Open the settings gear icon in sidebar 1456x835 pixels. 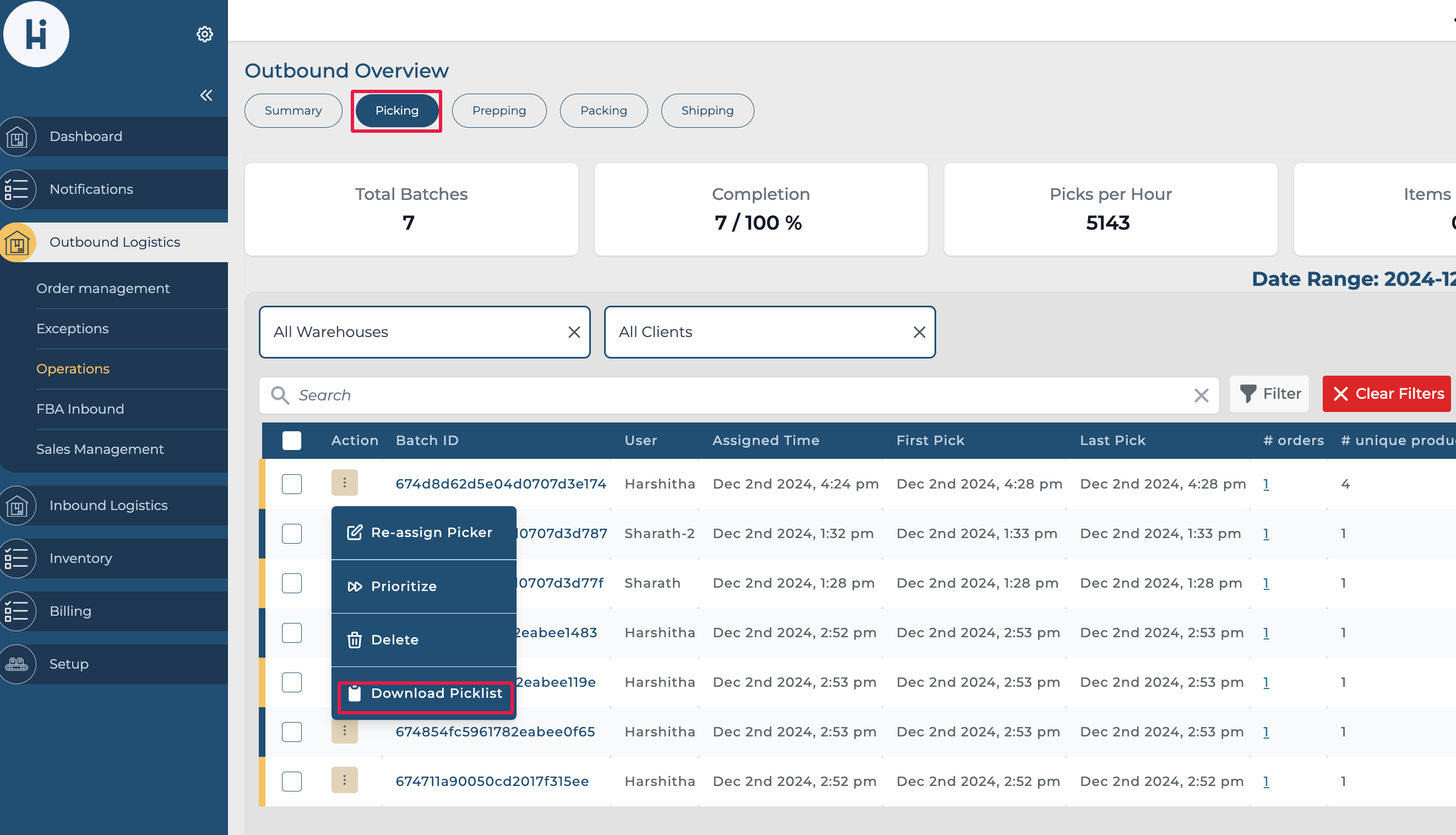click(x=205, y=34)
